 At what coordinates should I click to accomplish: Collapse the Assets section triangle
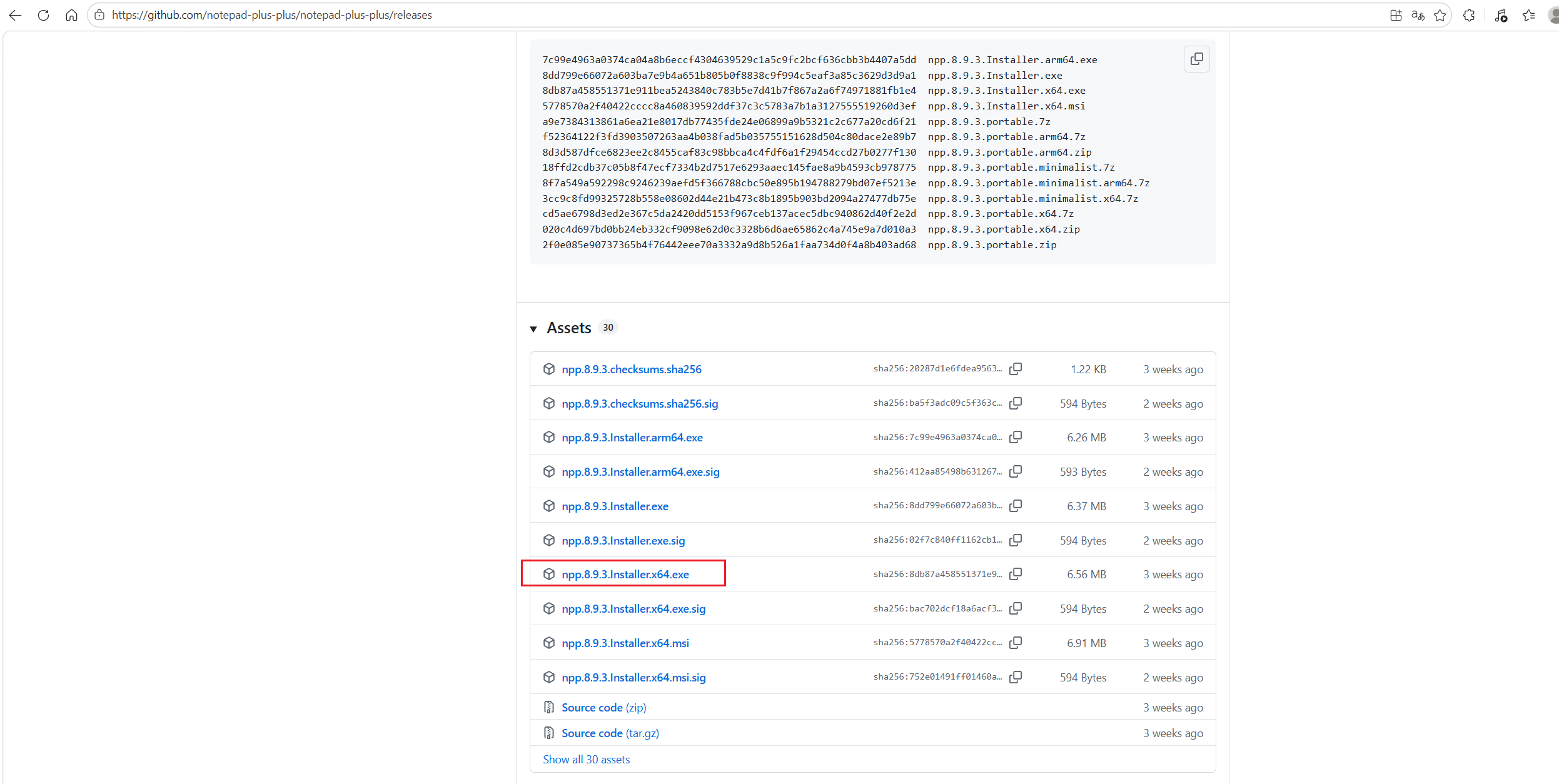point(533,329)
